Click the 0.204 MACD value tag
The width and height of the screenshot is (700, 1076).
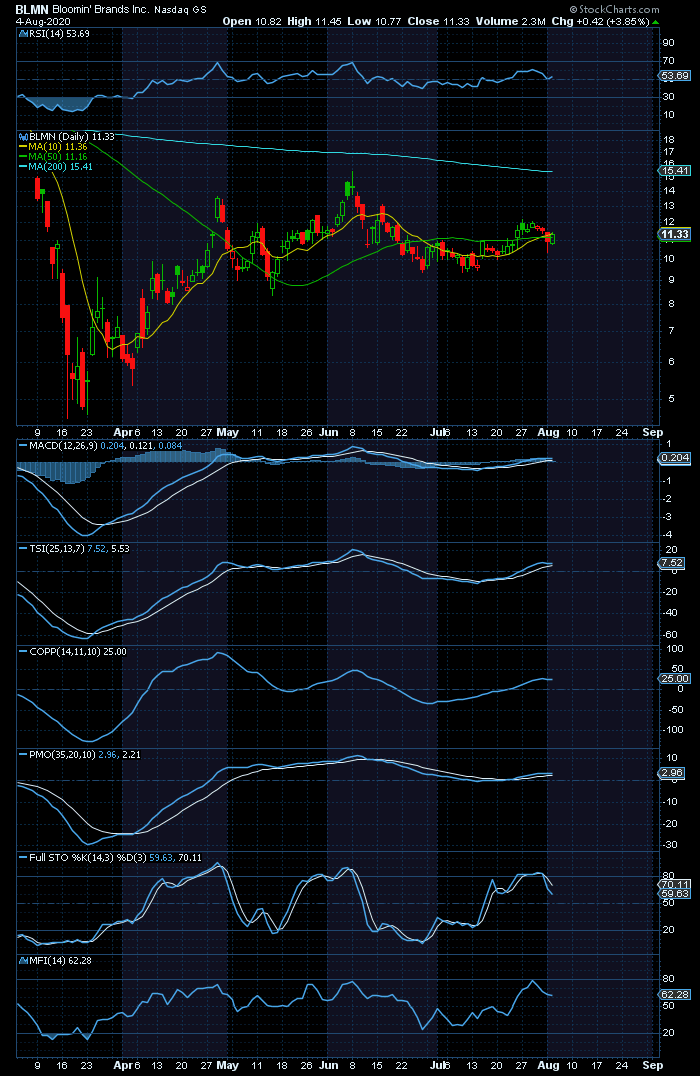675,458
